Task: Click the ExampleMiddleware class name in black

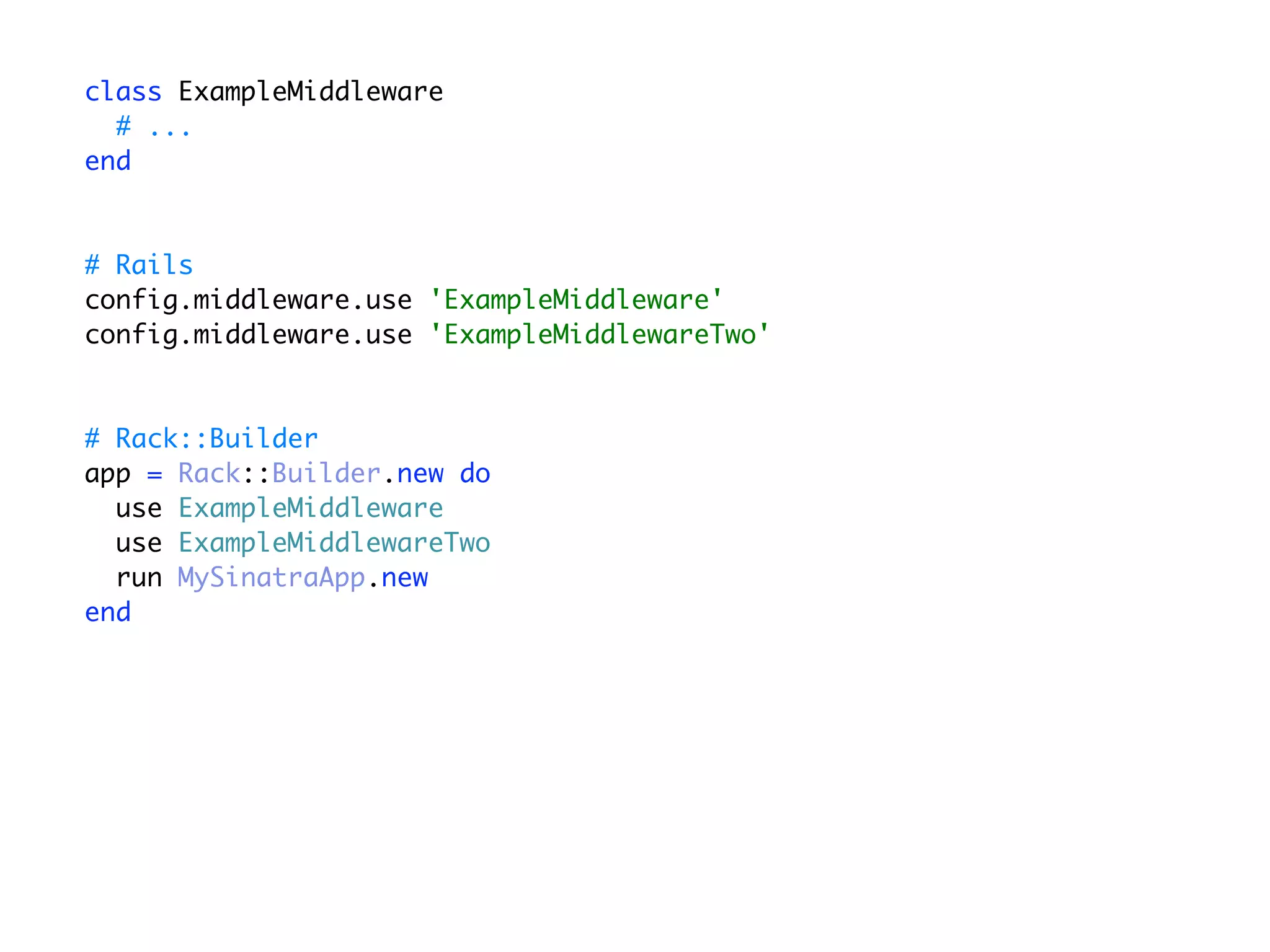Action: coord(311,92)
